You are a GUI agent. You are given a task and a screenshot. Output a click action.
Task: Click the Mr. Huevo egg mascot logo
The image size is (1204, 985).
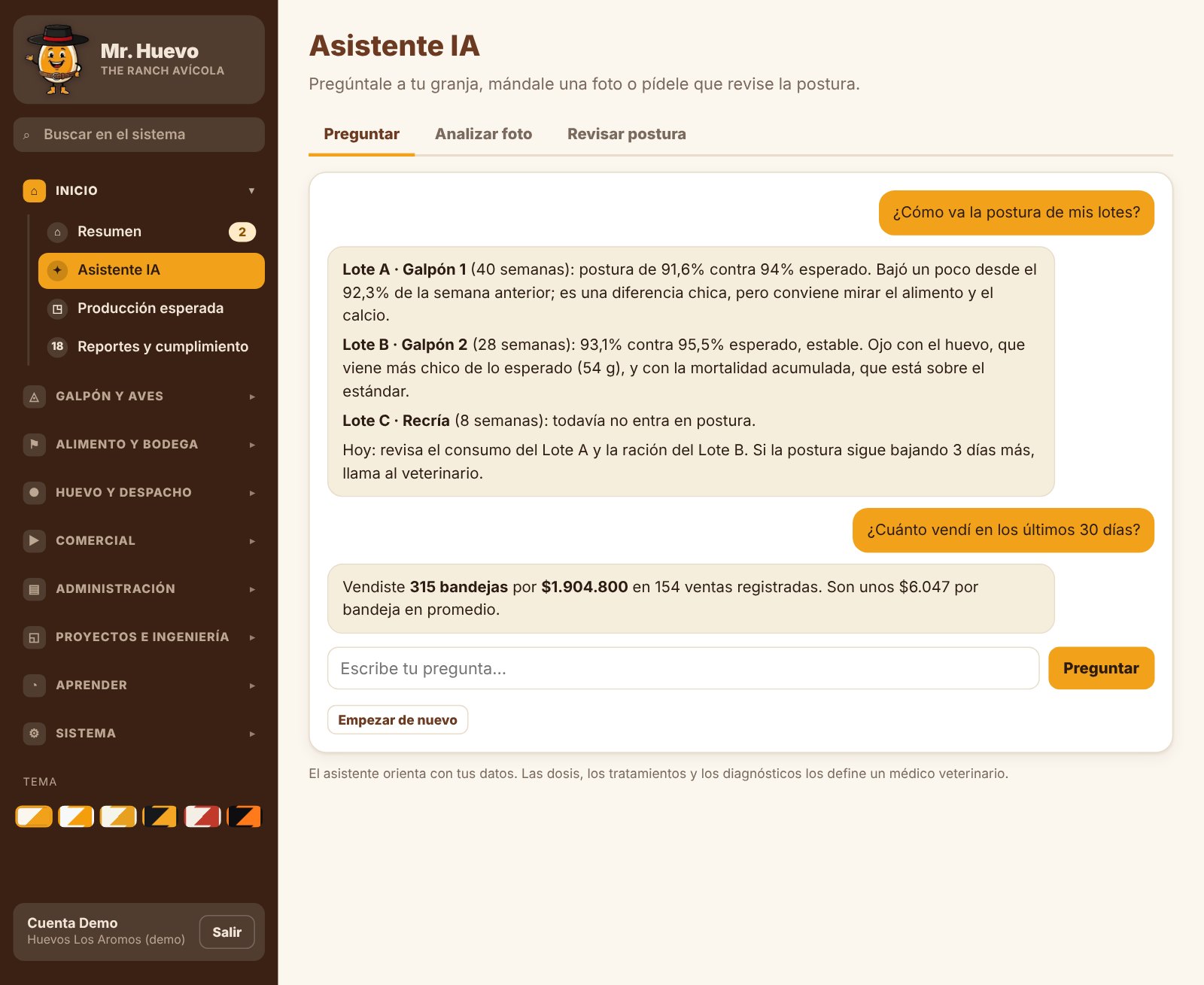click(x=56, y=59)
